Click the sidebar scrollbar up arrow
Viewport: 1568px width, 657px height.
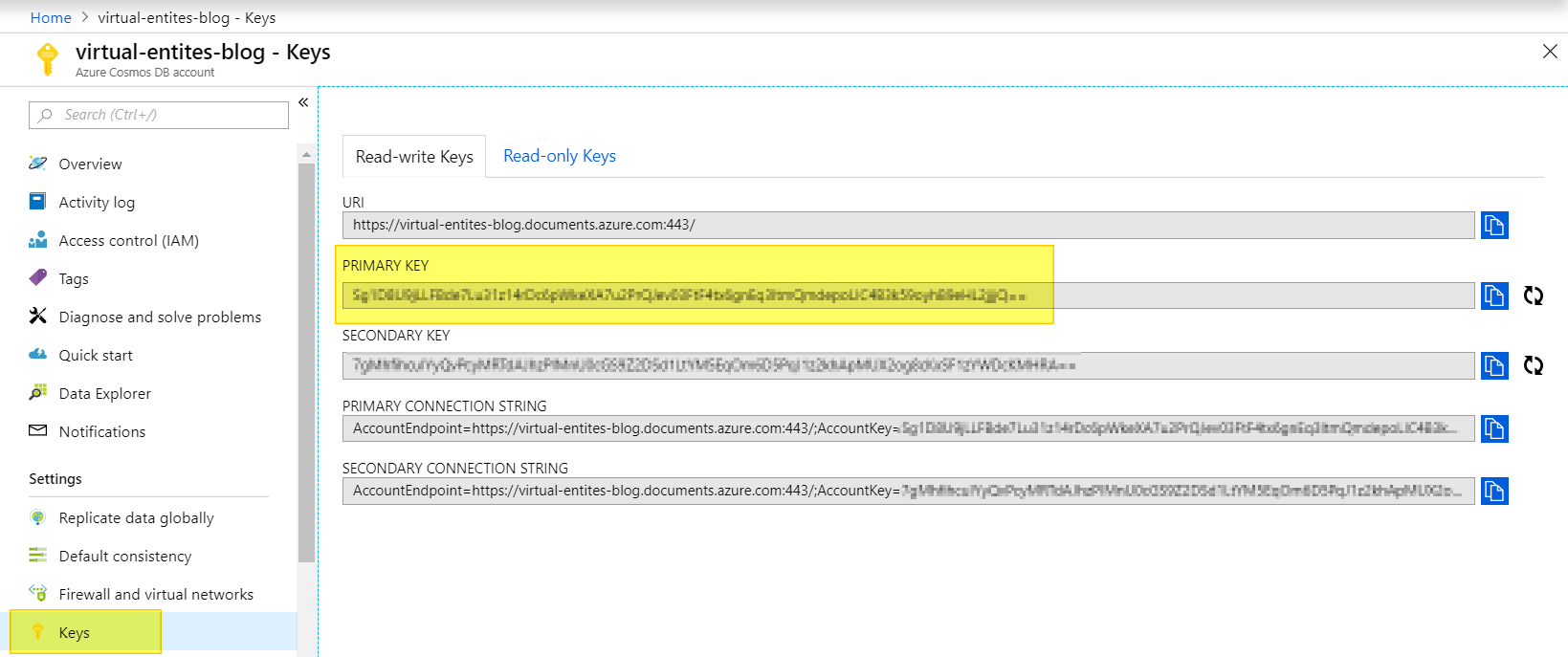pyautogui.click(x=306, y=154)
